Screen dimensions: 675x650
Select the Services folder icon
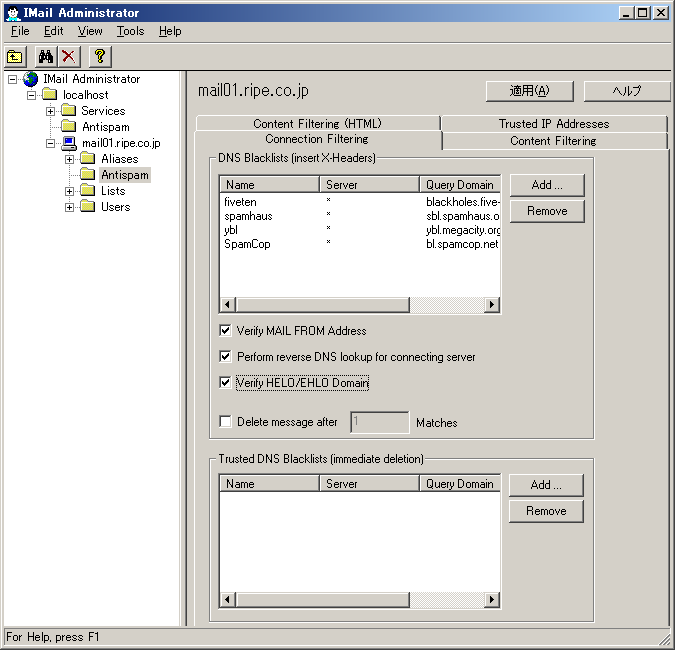coord(68,111)
